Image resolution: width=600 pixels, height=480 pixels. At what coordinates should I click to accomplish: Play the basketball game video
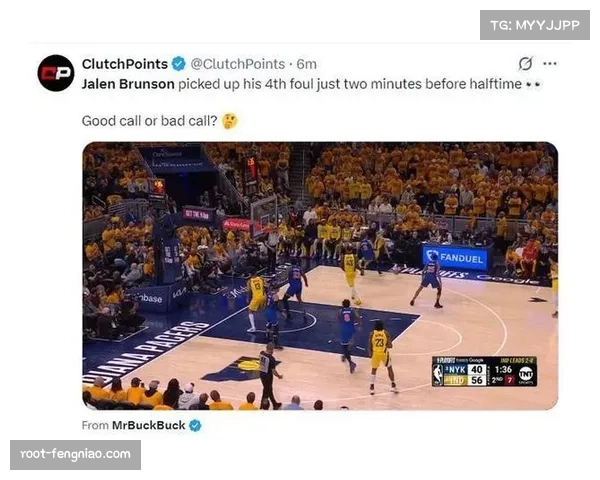[320, 276]
